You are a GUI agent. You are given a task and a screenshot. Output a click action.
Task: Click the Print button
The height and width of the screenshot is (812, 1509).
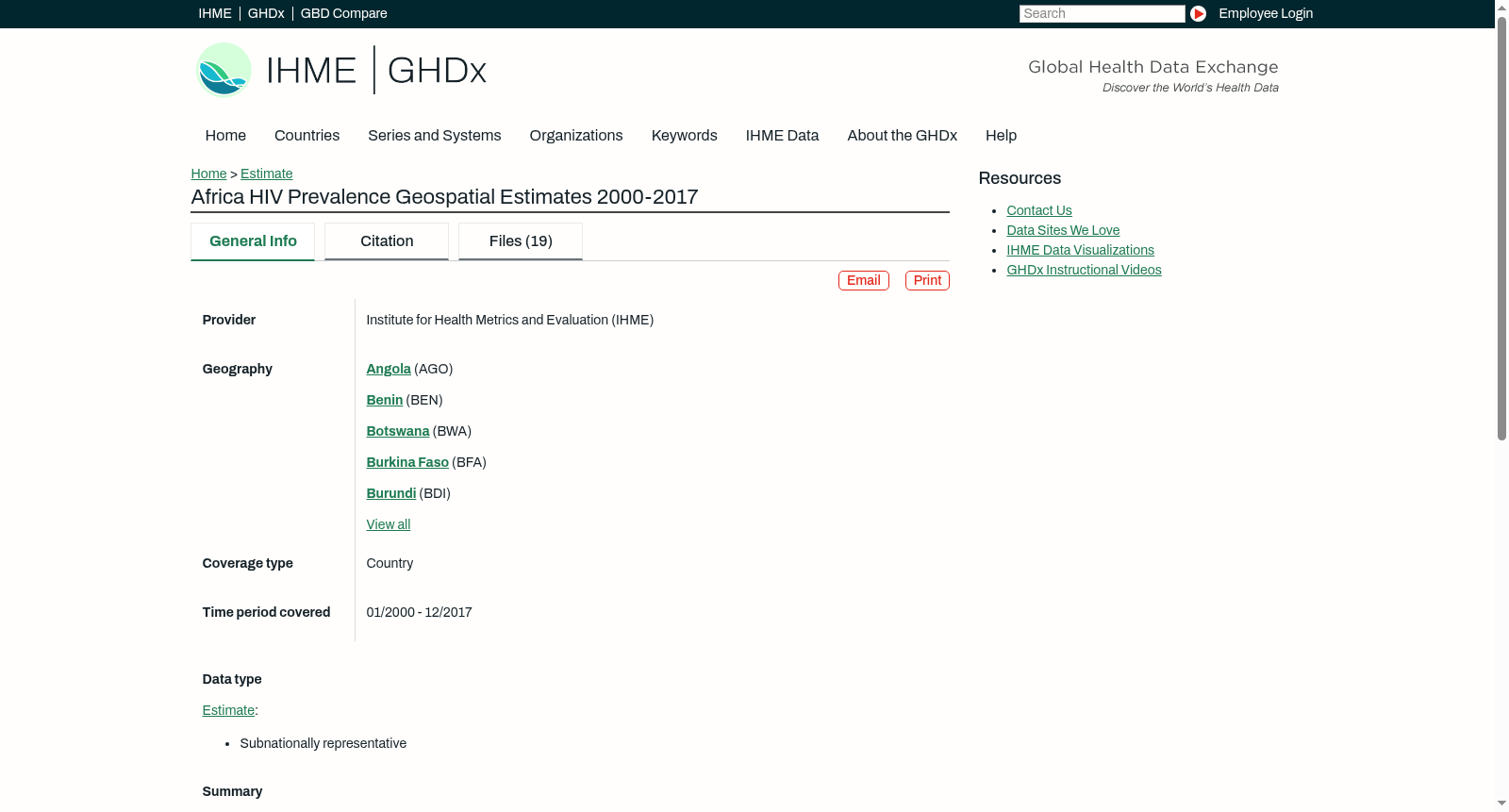pos(928,281)
